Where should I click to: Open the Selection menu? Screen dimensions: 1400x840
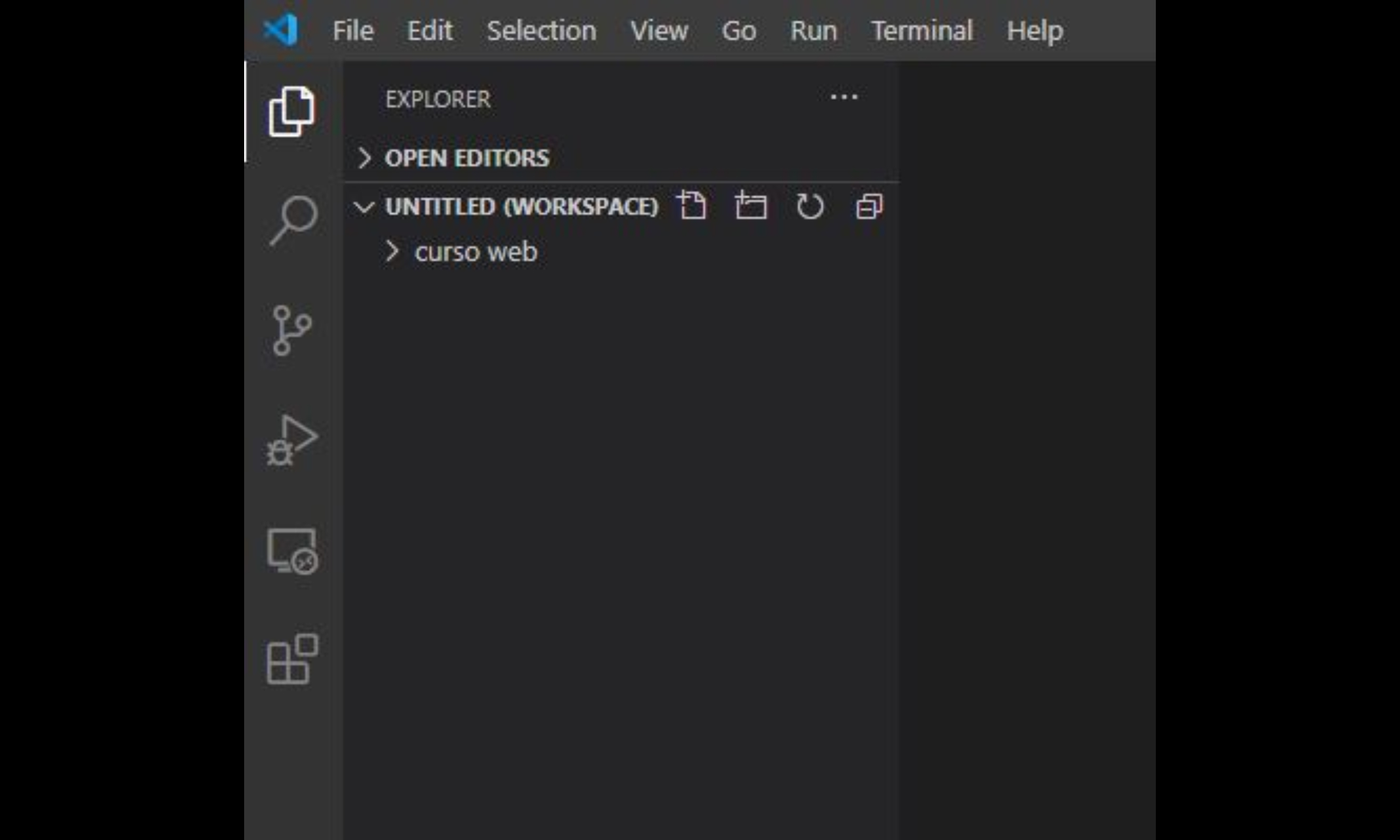(x=541, y=31)
